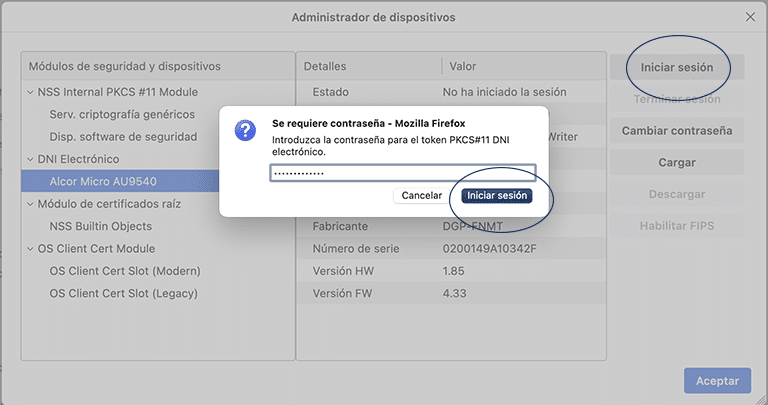Click the Fabricante row label

(340, 226)
